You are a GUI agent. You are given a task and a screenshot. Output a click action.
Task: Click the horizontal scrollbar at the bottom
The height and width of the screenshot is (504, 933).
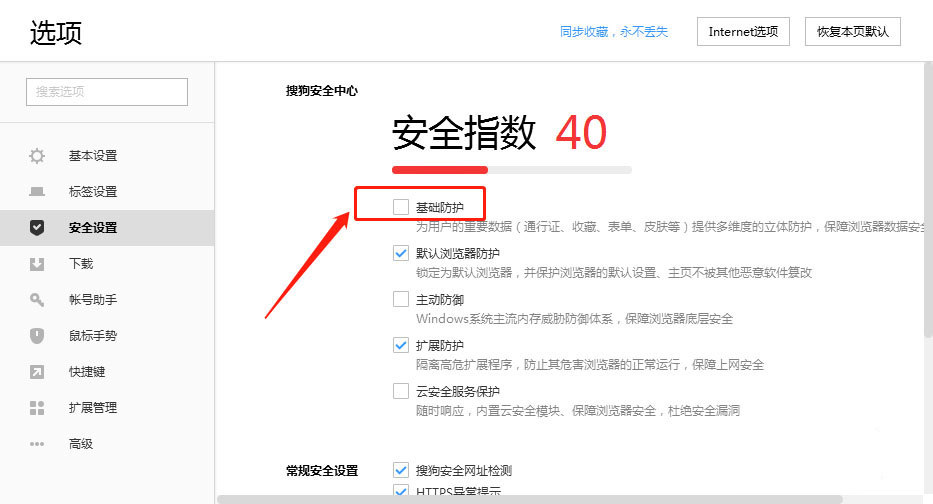[x=530, y=499]
